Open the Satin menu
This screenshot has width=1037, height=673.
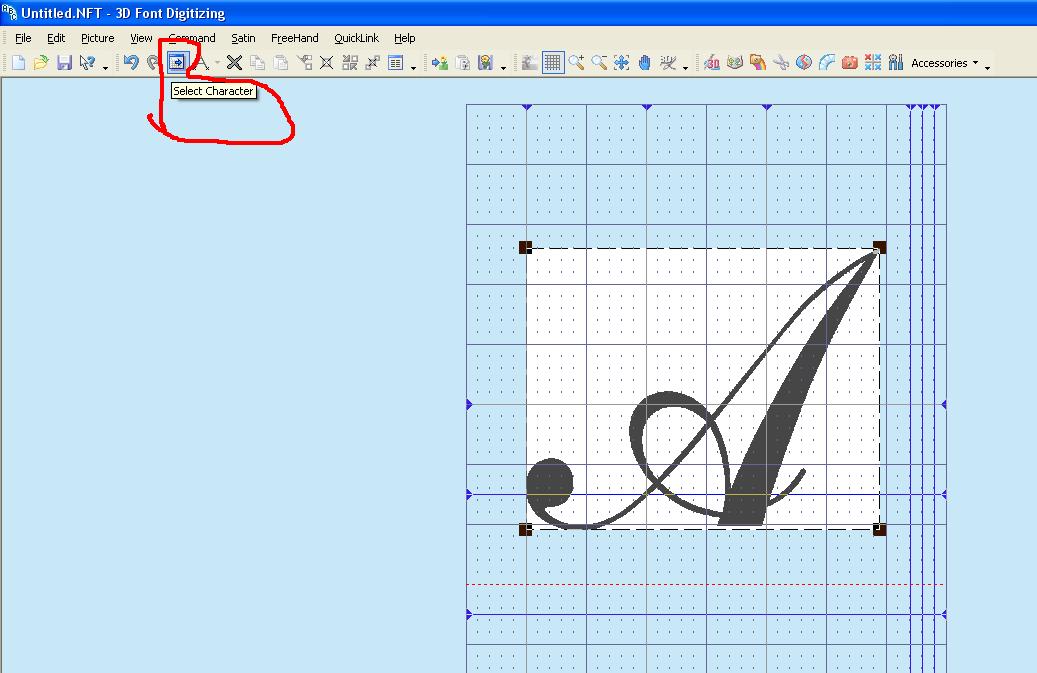click(x=243, y=38)
